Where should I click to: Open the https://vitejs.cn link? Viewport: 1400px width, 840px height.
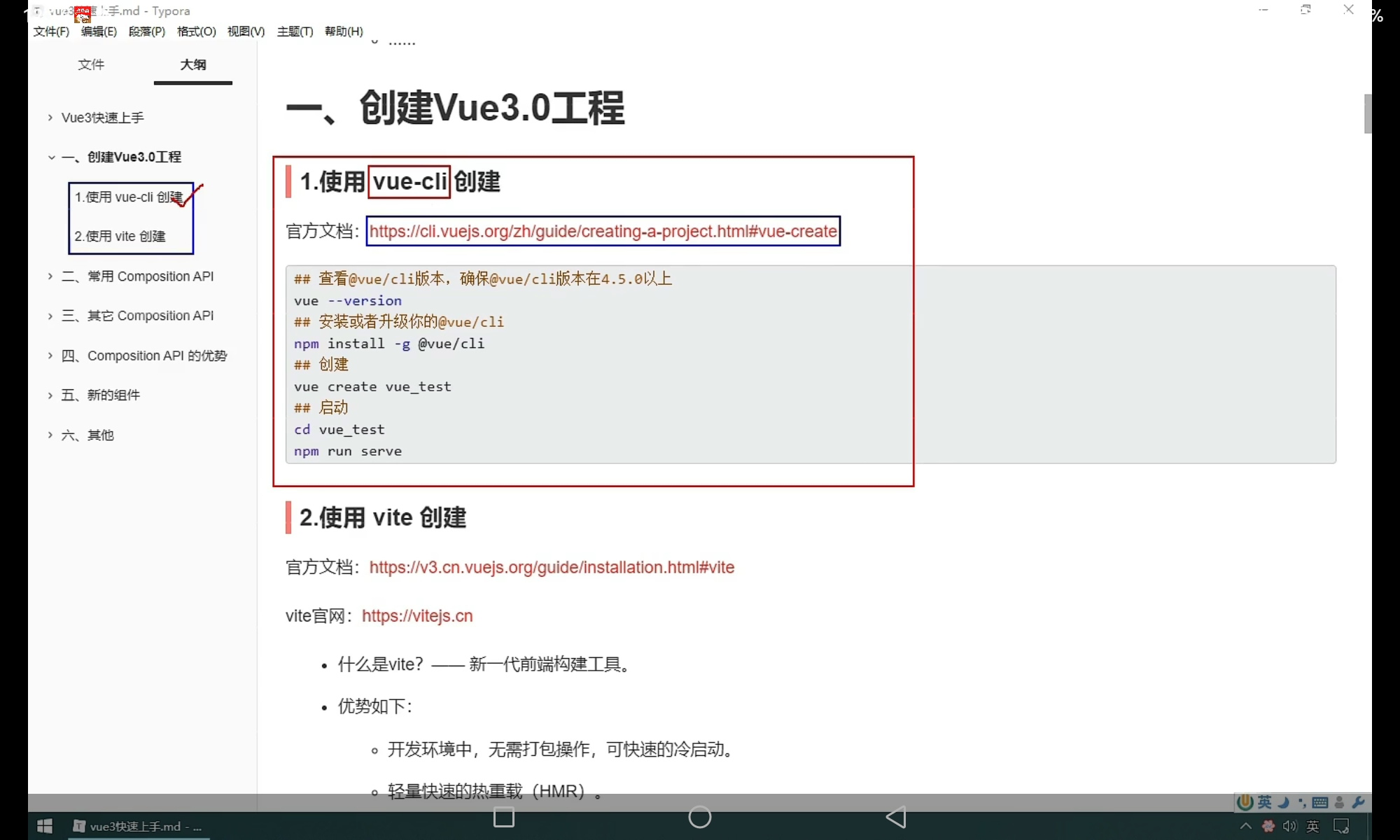tap(417, 616)
